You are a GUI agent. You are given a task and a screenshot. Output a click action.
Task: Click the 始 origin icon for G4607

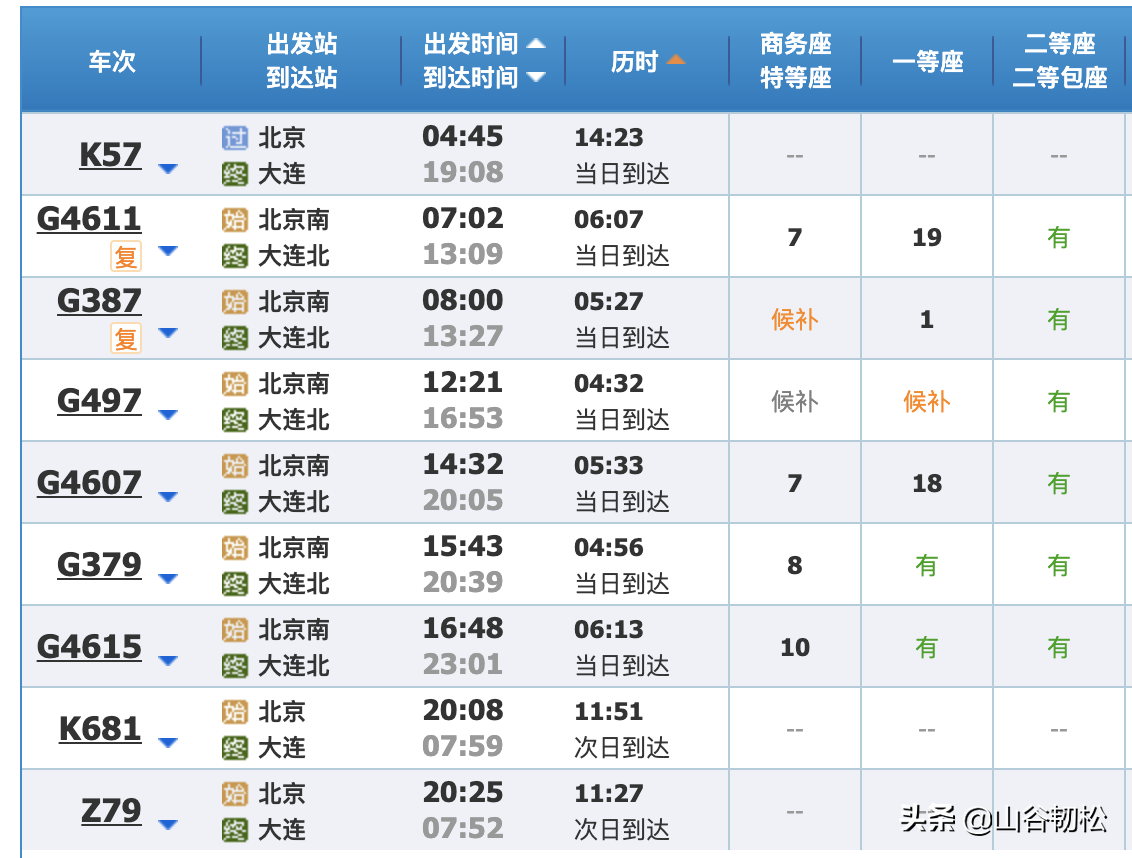235,465
